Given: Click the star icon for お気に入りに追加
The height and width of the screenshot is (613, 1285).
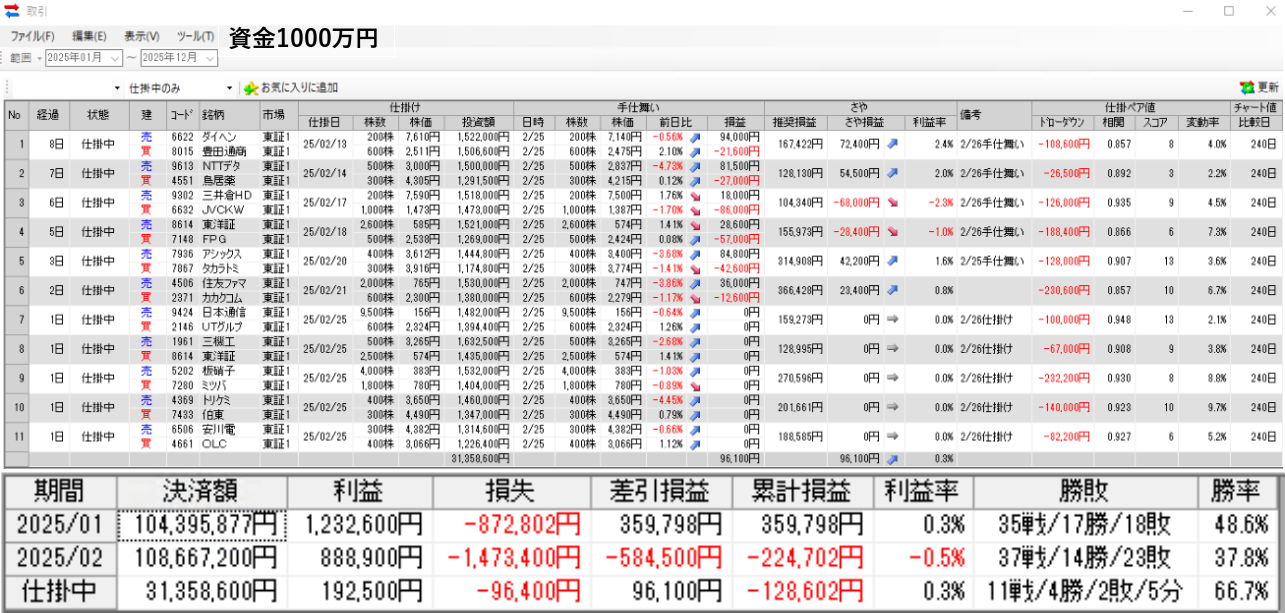Looking at the screenshot, I should pyautogui.click(x=251, y=88).
